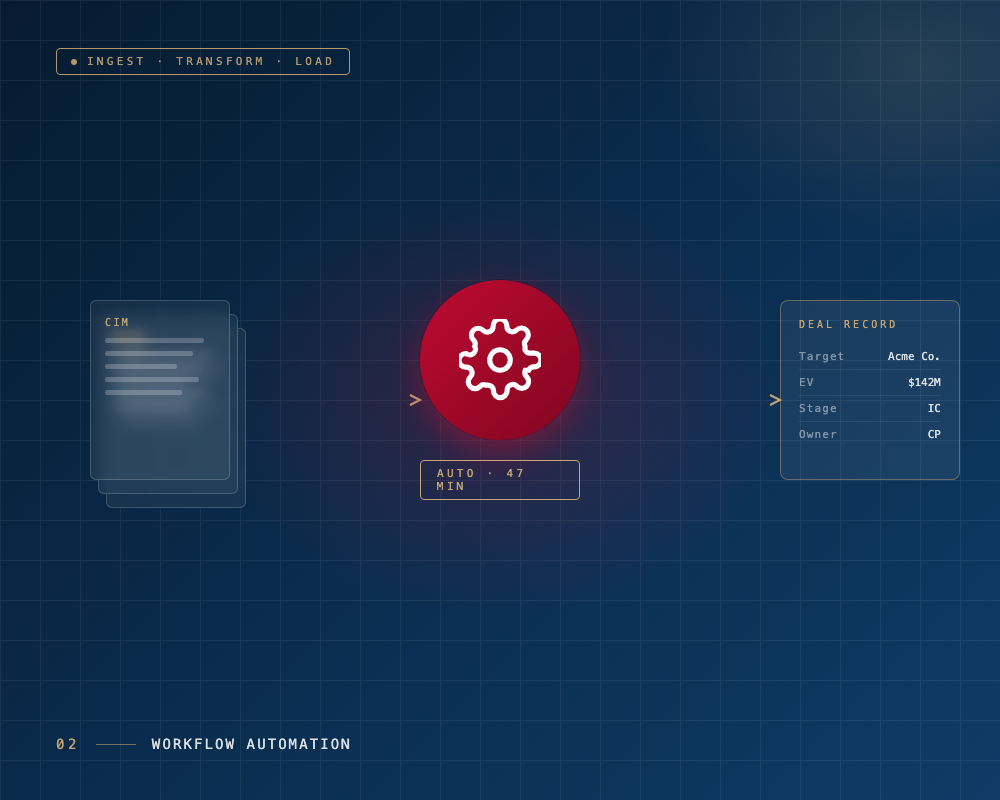Expand the AUTO · 47 MIN badge
1000x800 pixels.
(x=500, y=479)
